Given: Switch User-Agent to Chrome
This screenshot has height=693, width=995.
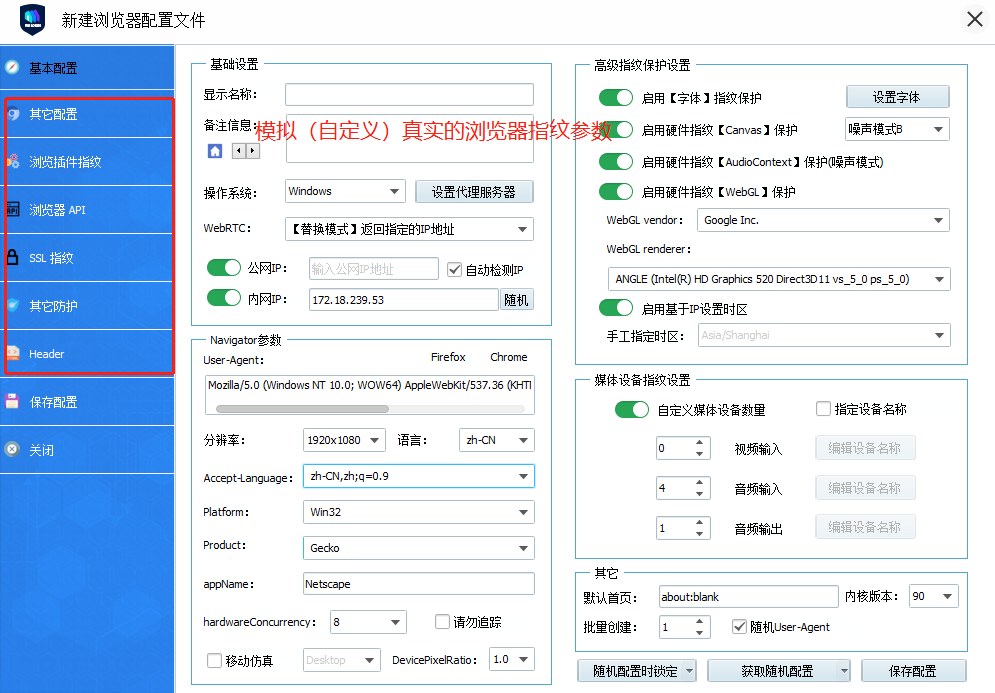Looking at the screenshot, I should click(508, 357).
